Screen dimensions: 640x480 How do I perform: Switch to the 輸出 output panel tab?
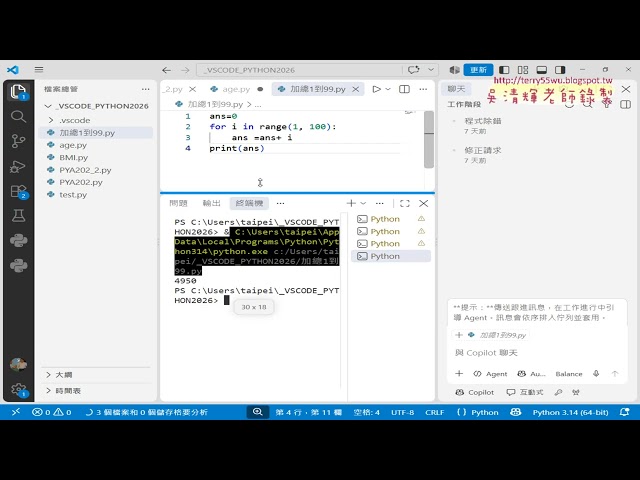pos(211,203)
